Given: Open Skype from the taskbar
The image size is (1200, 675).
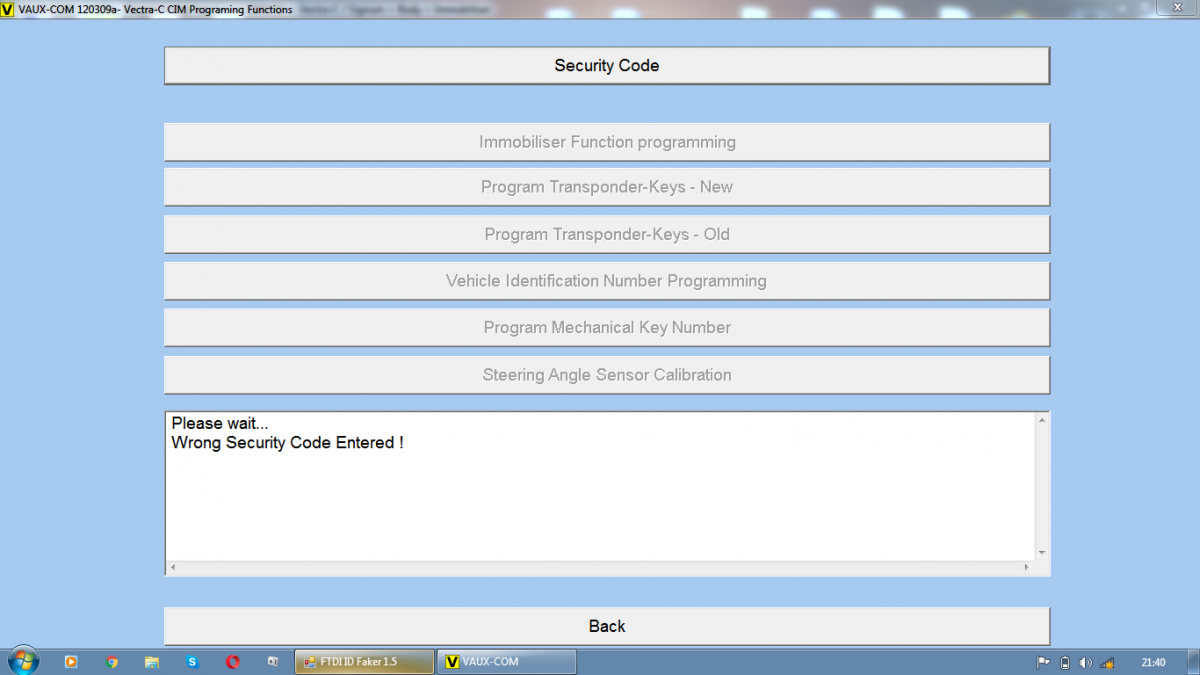Looking at the screenshot, I should (x=192, y=662).
